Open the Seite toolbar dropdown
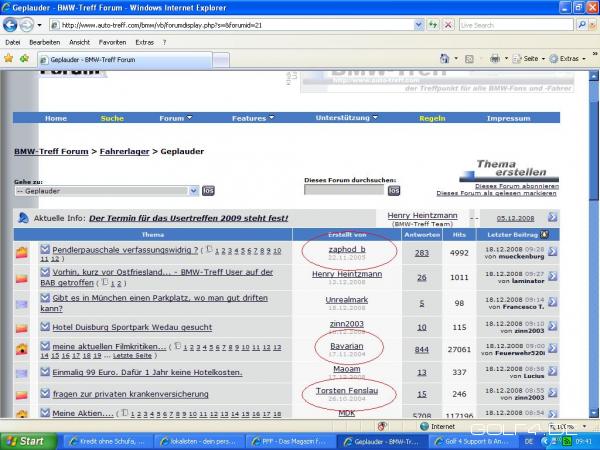The width and height of the screenshot is (600, 450). click(543, 59)
